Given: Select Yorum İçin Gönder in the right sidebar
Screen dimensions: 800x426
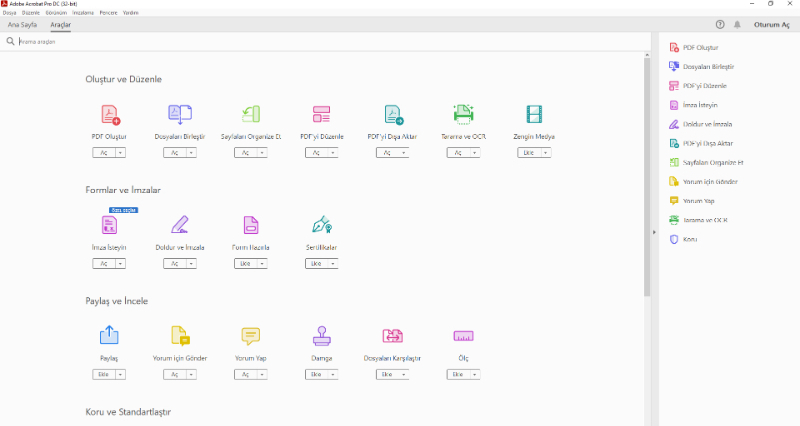Looking at the screenshot, I should coord(704,182).
